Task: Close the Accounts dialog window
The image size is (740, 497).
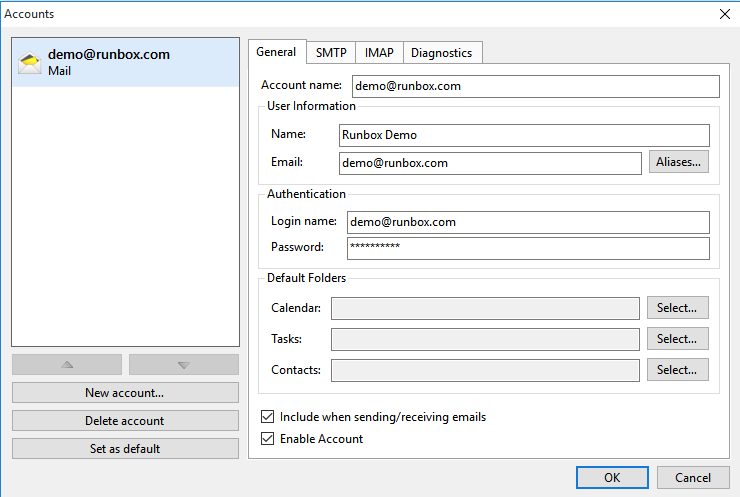Action: 724,14
